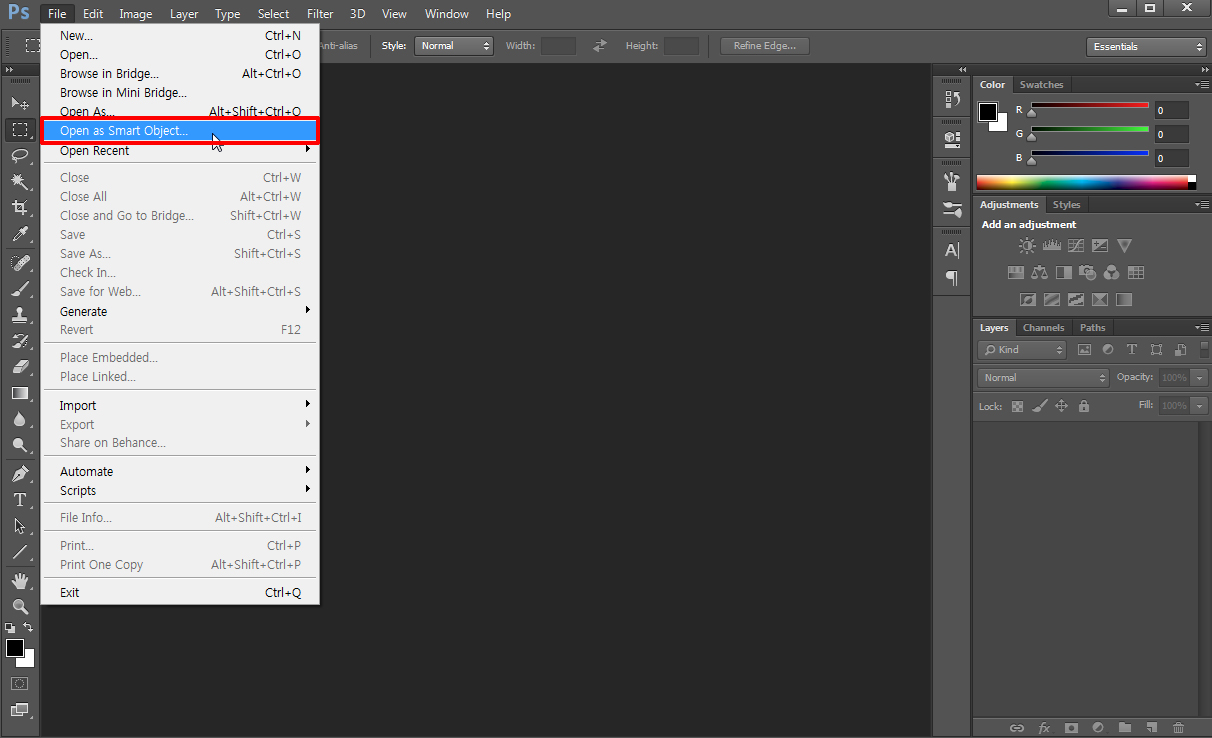This screenshot has width=1212, height=738.
Task: Select the Eyedropper tool
Action: [x=19, y=234]
